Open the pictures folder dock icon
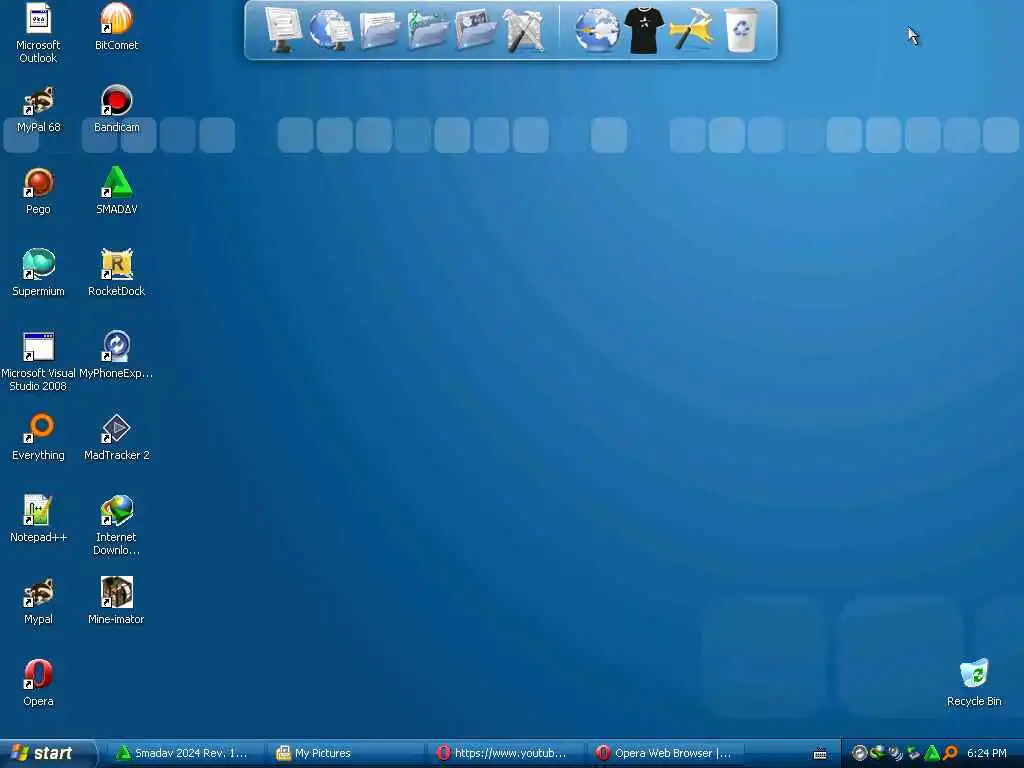Screen dimensions: 1024x768 coord(476,29)
